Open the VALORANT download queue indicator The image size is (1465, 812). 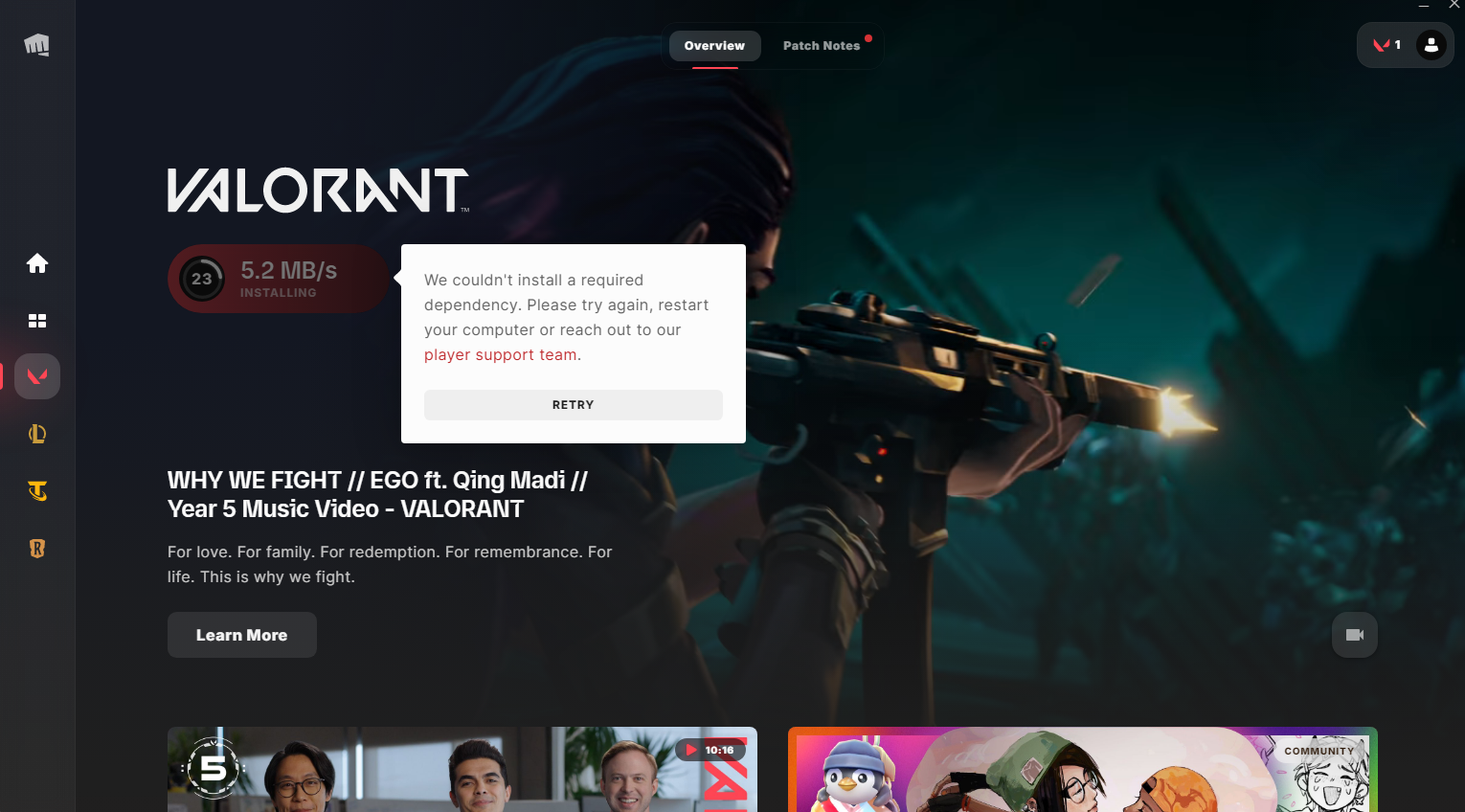tap(1386, 45)
